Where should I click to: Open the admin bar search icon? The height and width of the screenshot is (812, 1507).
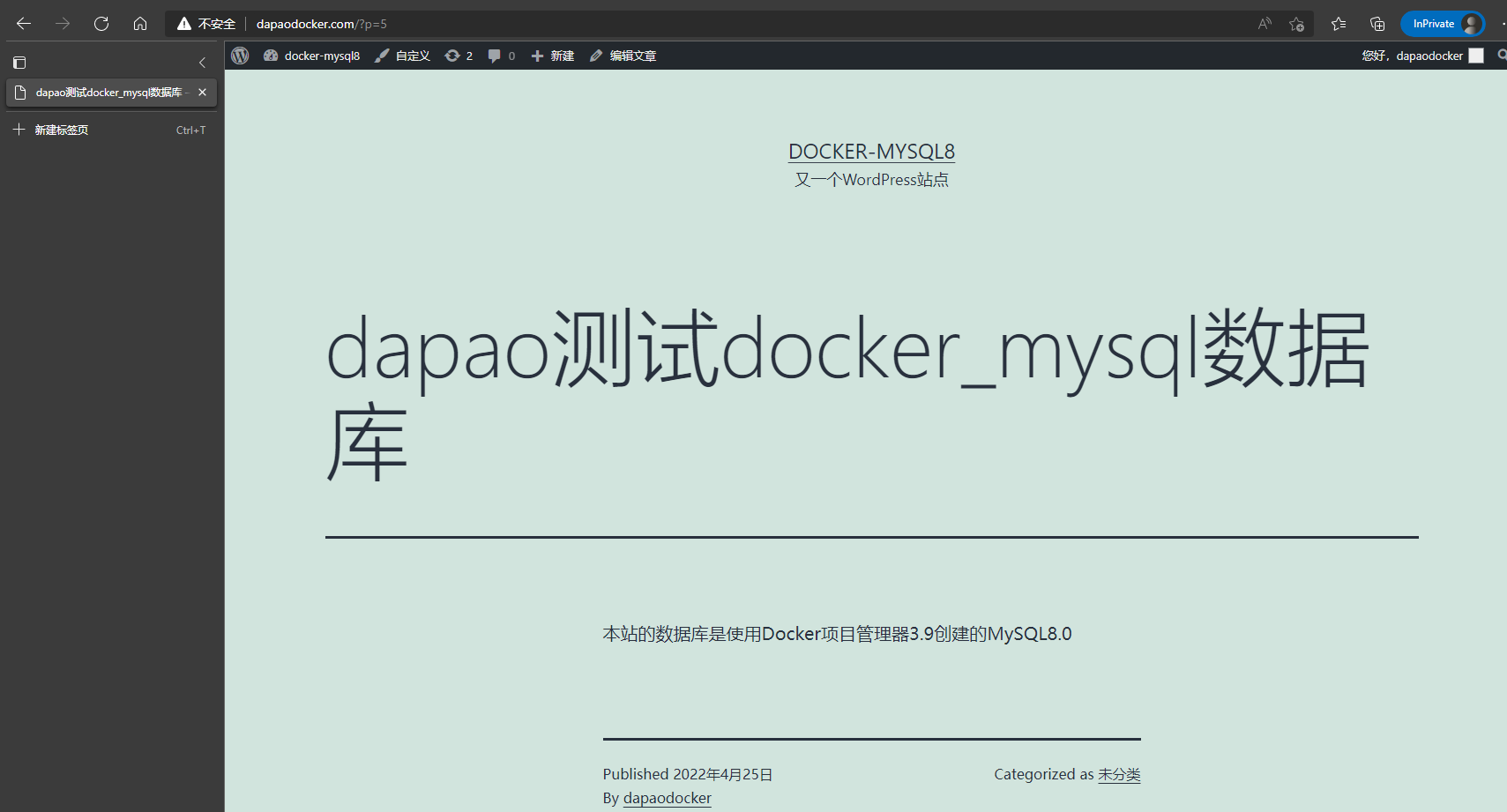point(1501,56)
